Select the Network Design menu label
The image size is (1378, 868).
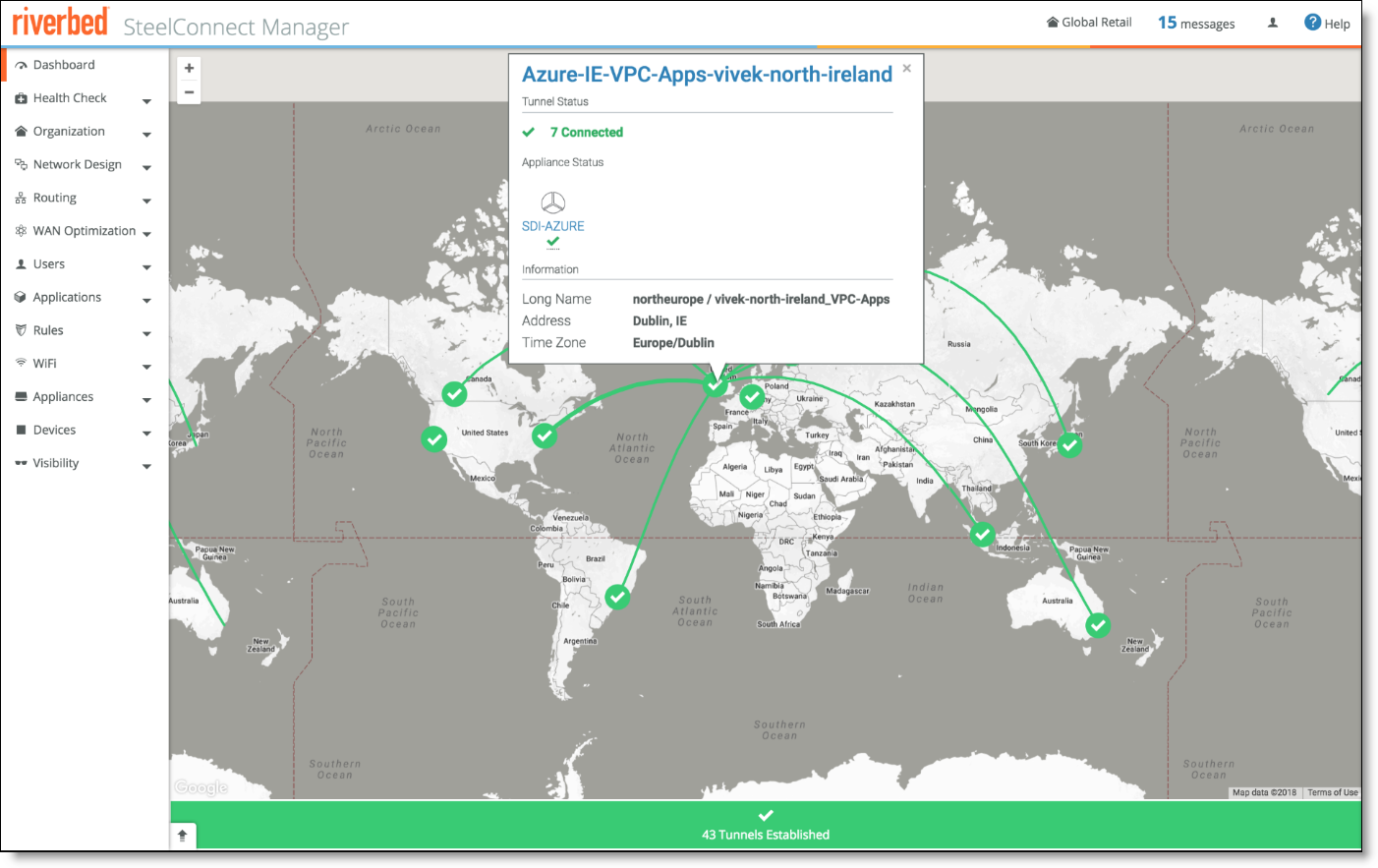click(x=78, y=165)
